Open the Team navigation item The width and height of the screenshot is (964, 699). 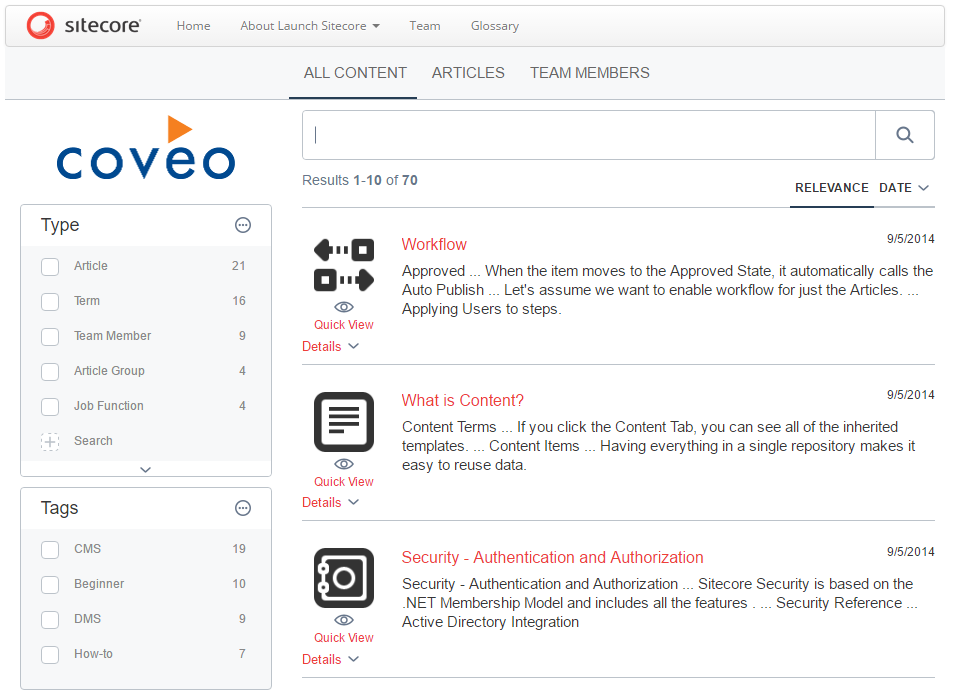pos(425,26)
